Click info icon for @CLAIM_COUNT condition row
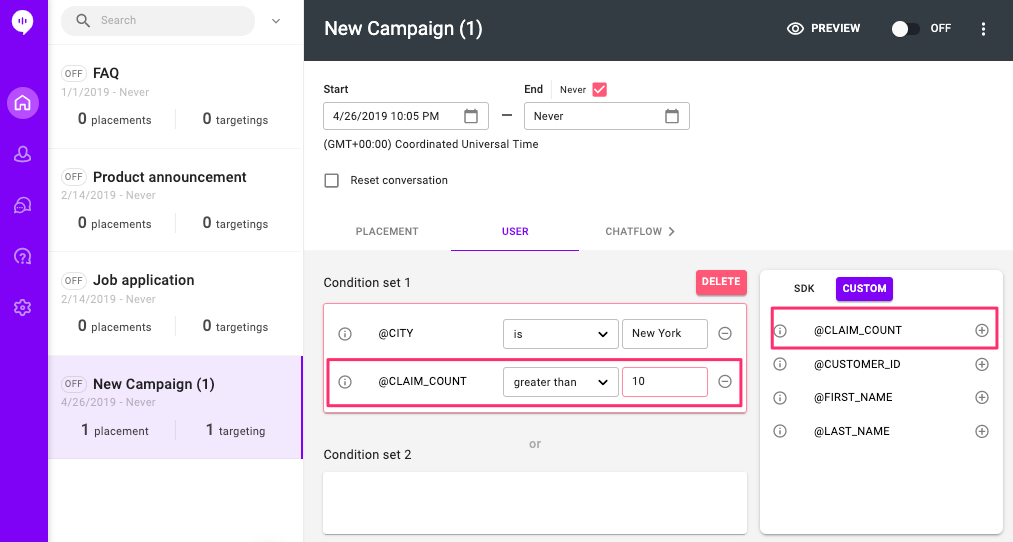Image resolution: width=1013 pixels, height=542 pixels. tap(345, 382)
